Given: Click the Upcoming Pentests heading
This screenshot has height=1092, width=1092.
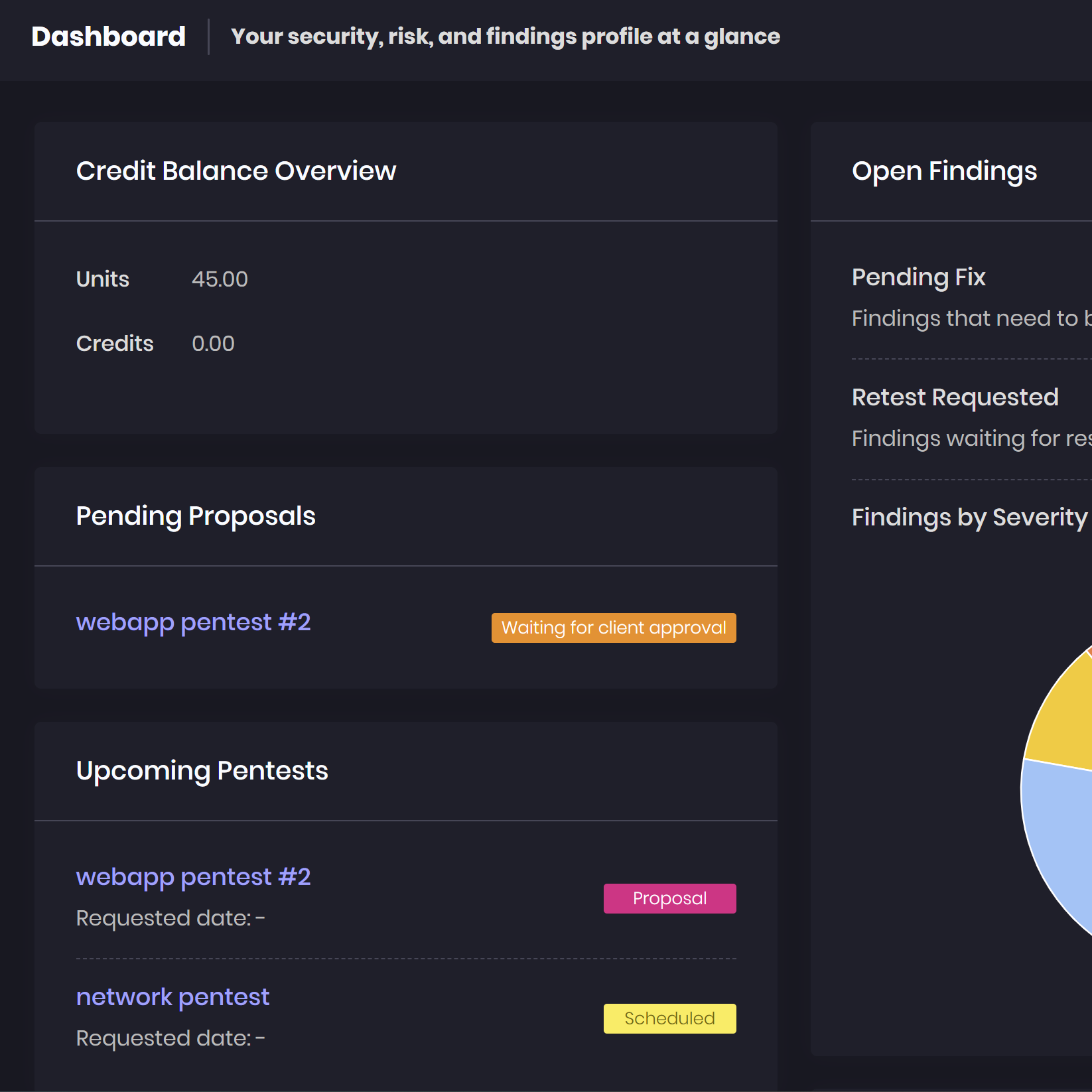Looking at the screenshot, I should [202, 771].
